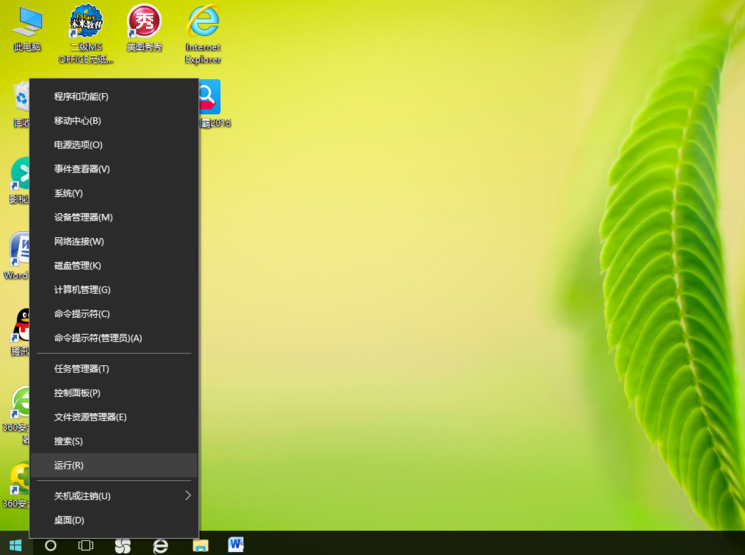Open Word from the taskbar

[236, 545]
